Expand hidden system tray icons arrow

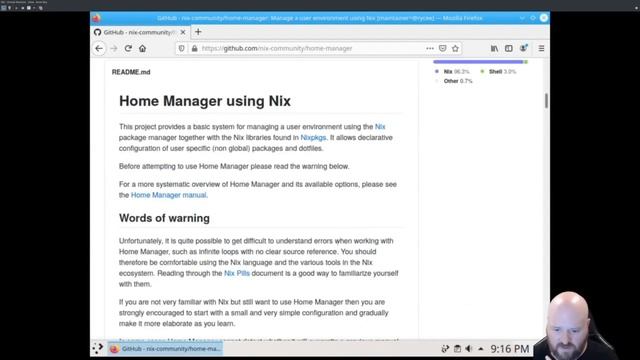pyautogui.click(x=481, y=349)
